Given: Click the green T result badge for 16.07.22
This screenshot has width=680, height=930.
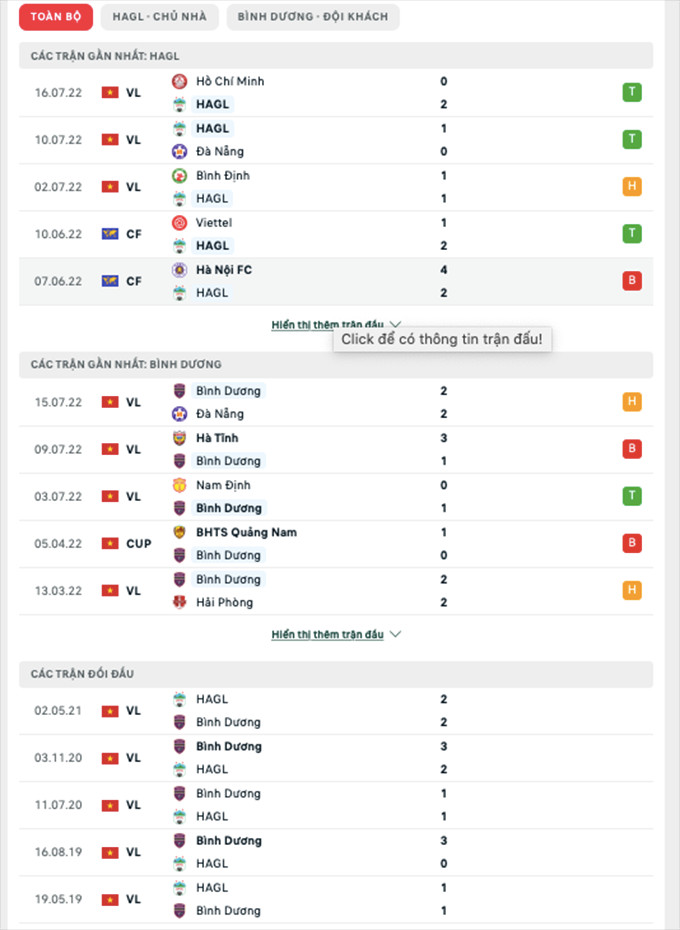Looking at the screenshot, I should pos(631,93).
